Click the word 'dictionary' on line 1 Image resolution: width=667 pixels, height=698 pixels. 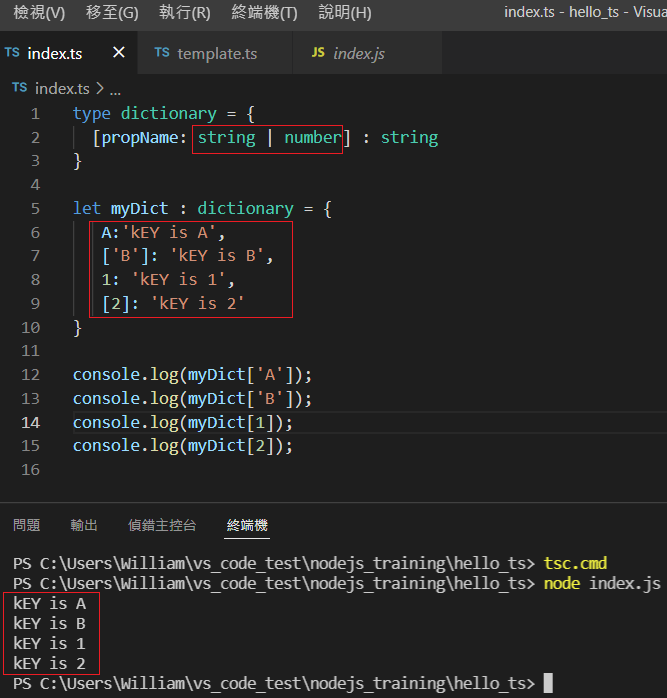click(169, 114)
